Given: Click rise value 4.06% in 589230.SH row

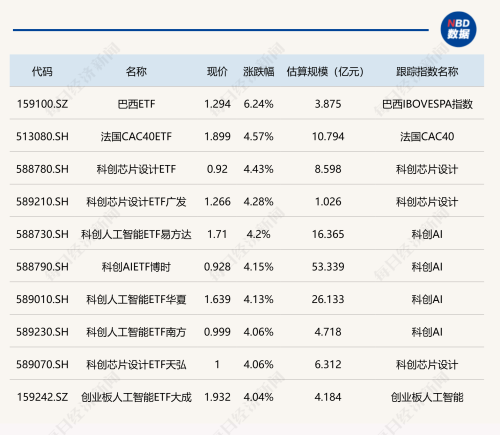Looking at the screenshot, I should click(258, 332).
